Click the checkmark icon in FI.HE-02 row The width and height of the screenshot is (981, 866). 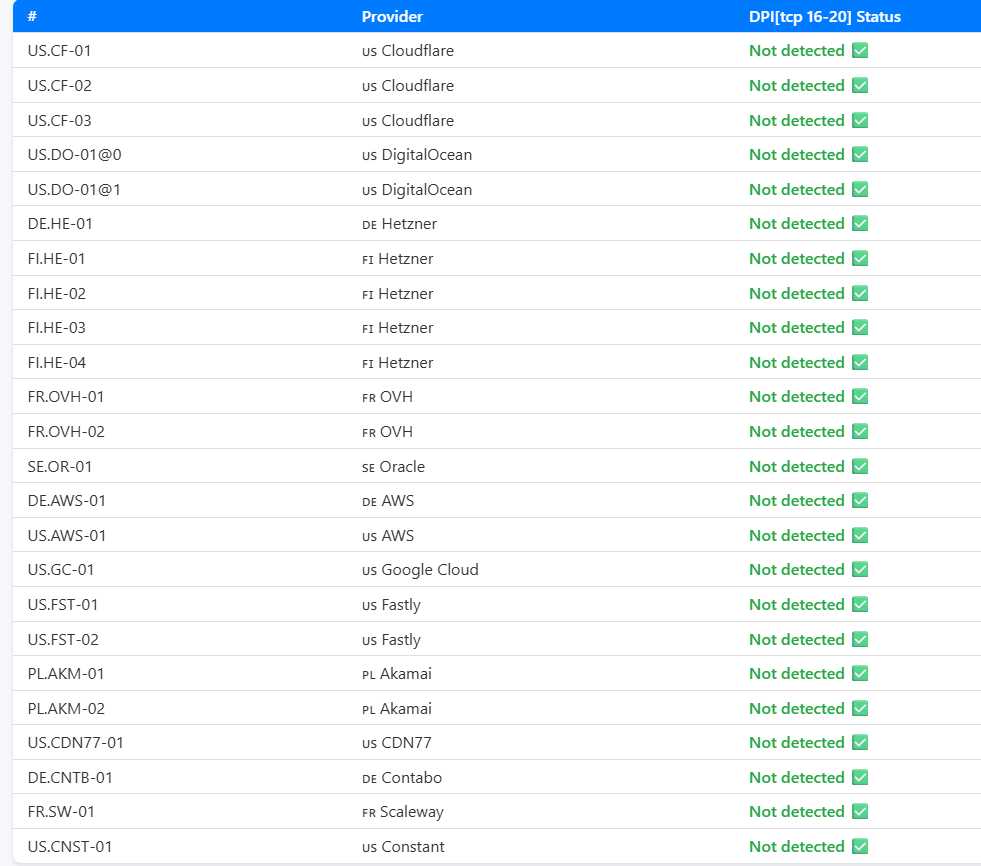860,293
